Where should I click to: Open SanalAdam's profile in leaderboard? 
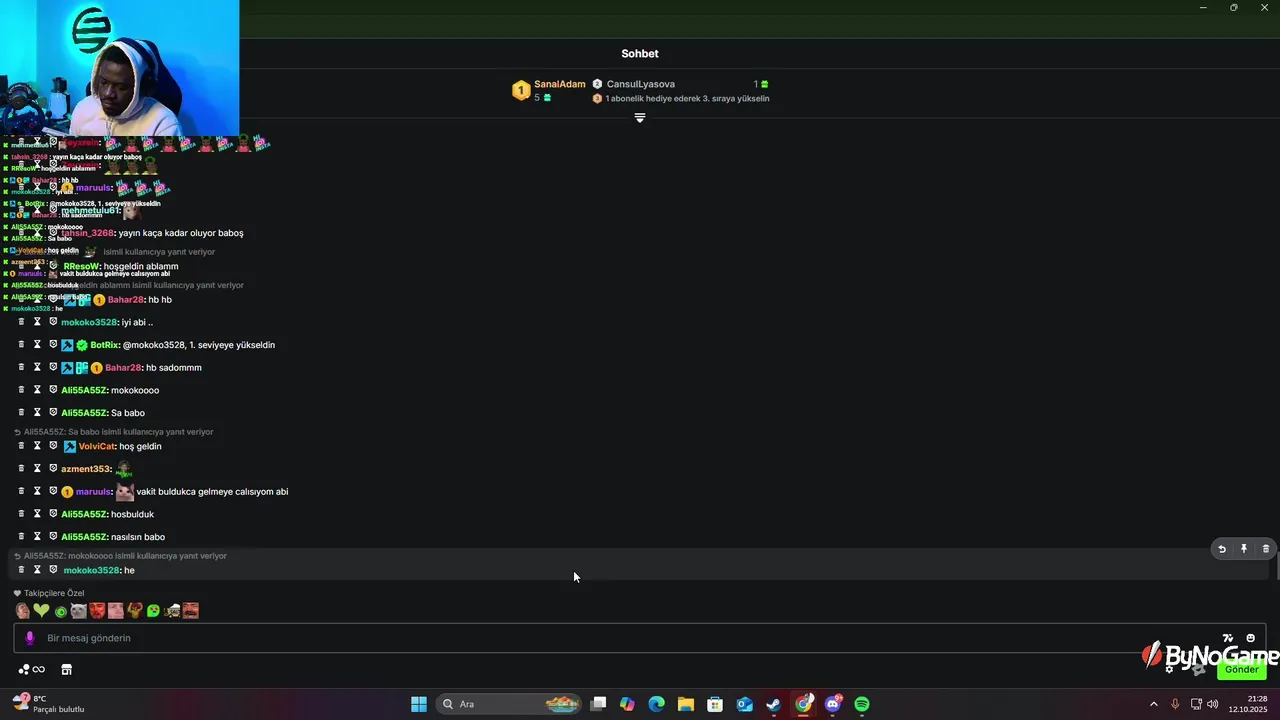pyautogui.click(x=560, y=84)
